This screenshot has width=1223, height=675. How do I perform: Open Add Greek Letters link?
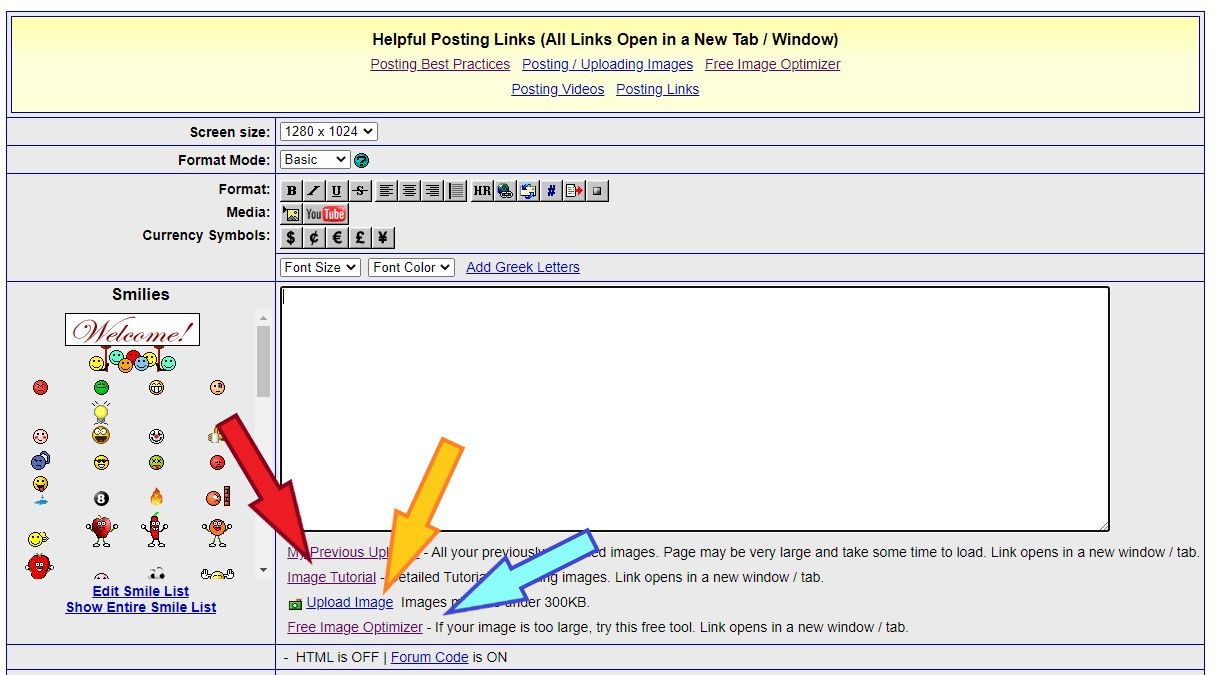pyautogui.click(x=523, y=267)
